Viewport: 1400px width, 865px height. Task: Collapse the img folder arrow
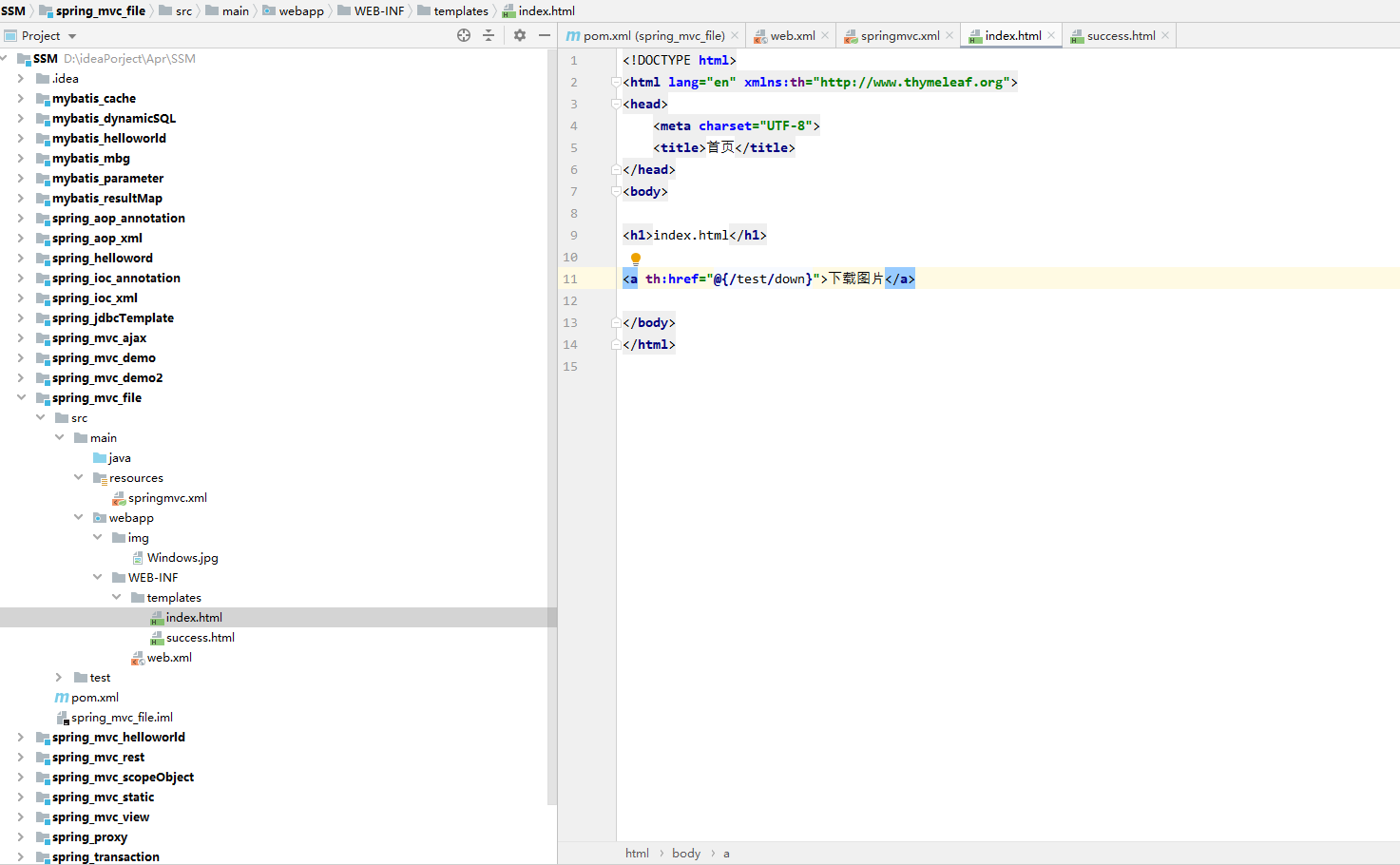[x=97, y=537]
